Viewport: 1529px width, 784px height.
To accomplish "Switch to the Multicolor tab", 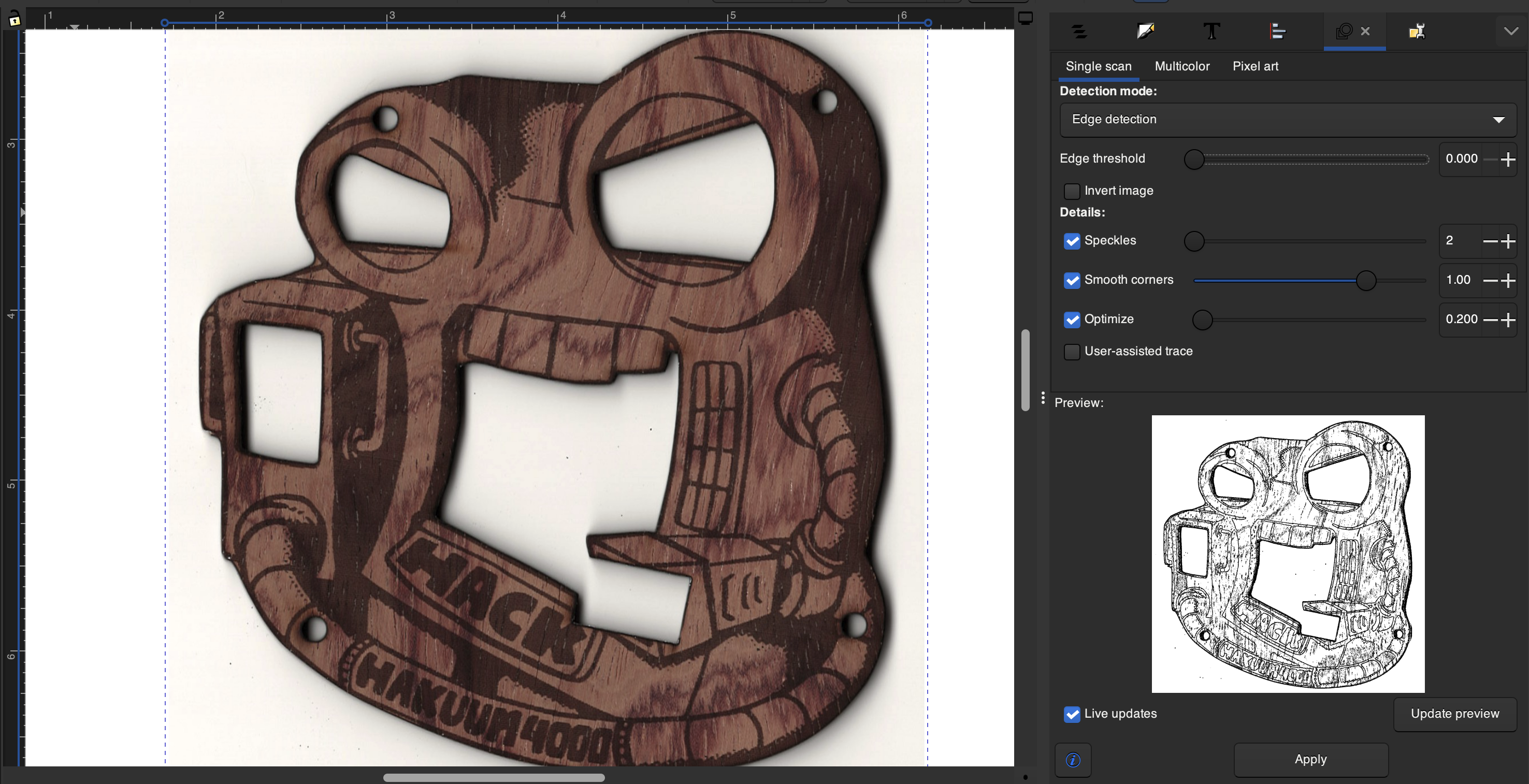I will [x=1182, y=66].
